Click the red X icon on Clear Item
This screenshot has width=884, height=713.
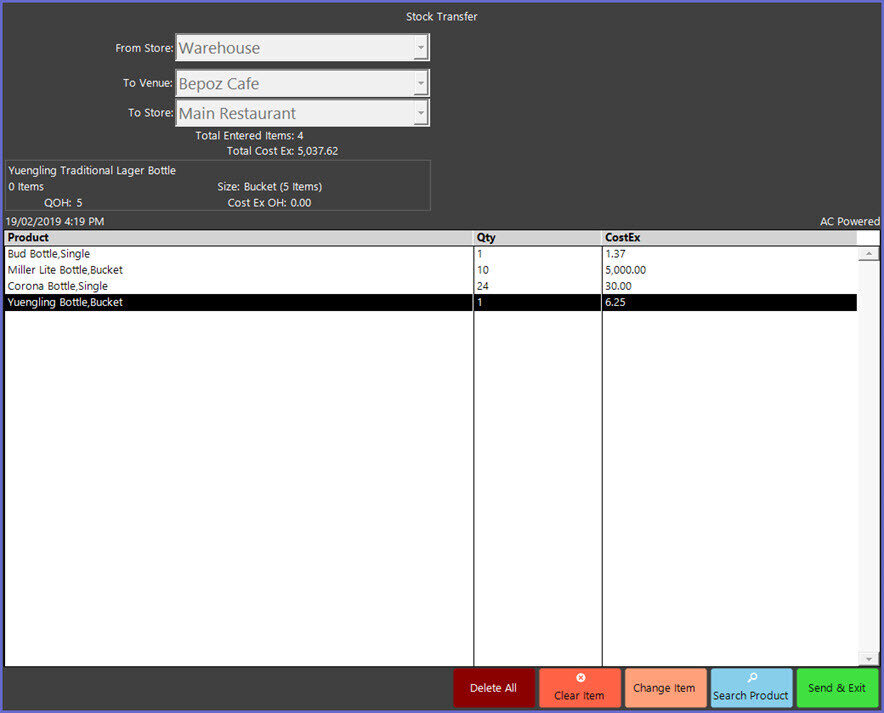tap(581, 677)
